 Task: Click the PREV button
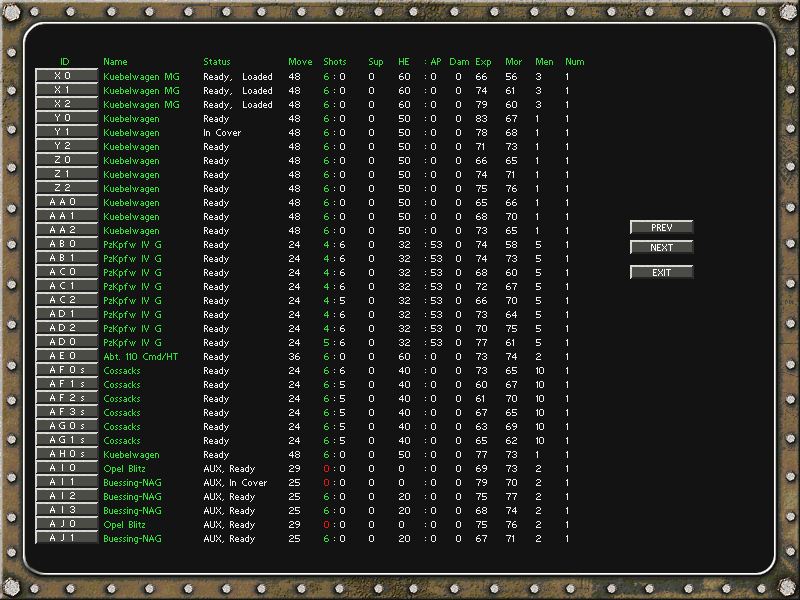(661, 228)
